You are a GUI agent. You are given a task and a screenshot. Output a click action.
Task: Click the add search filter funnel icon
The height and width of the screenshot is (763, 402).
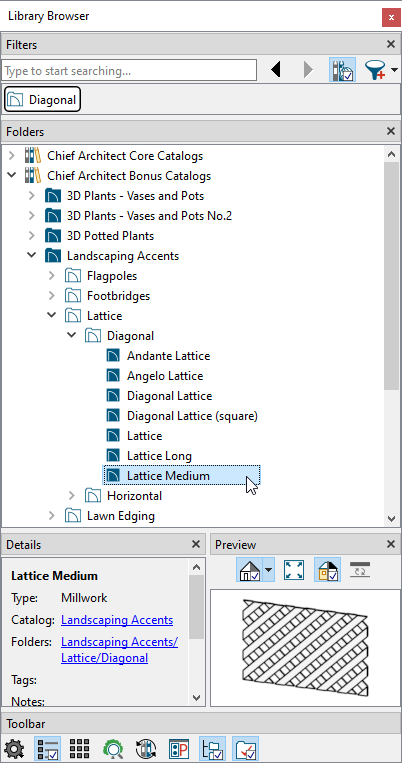[x=376, y=70]
